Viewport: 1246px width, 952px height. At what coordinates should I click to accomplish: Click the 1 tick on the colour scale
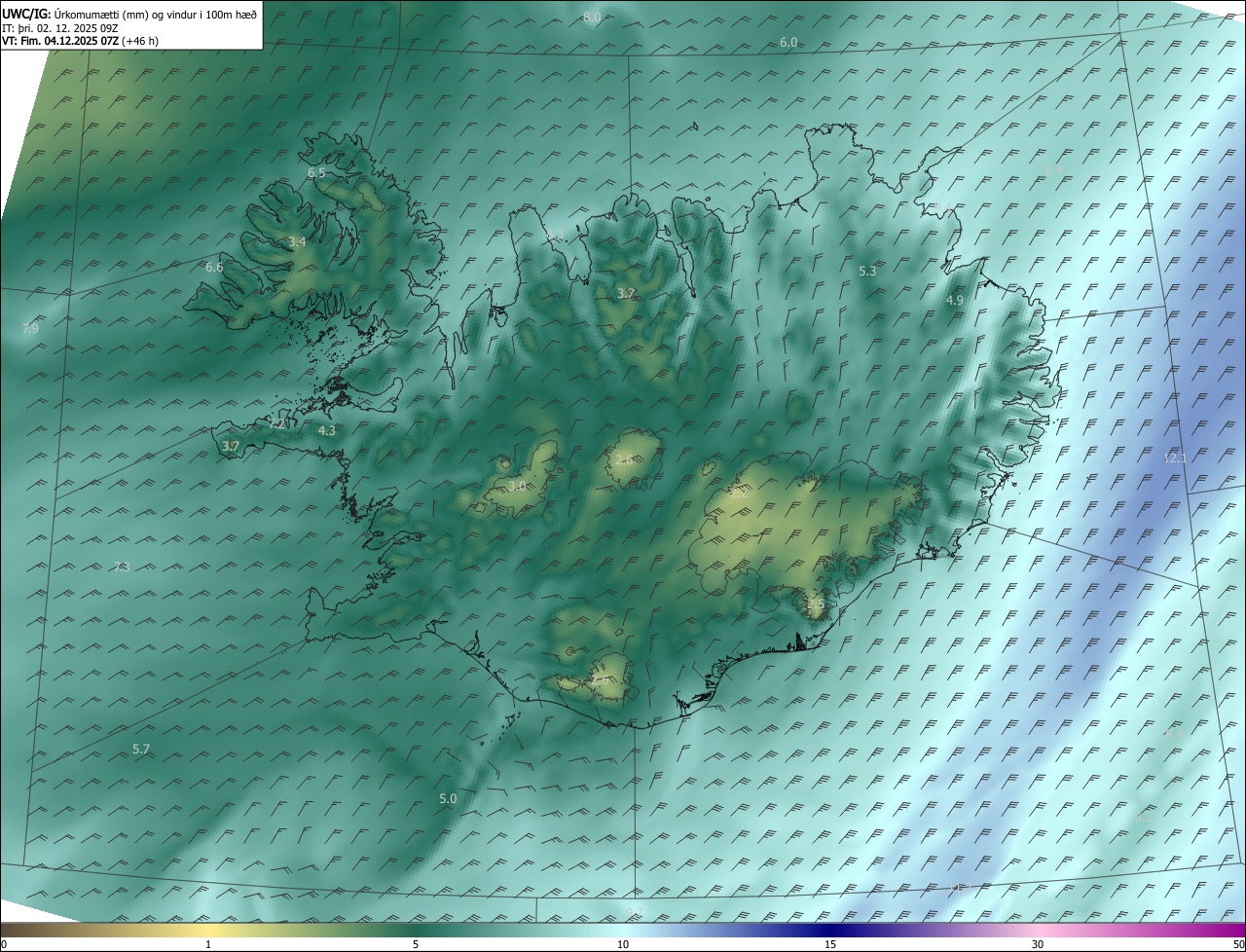click(208, 944)
